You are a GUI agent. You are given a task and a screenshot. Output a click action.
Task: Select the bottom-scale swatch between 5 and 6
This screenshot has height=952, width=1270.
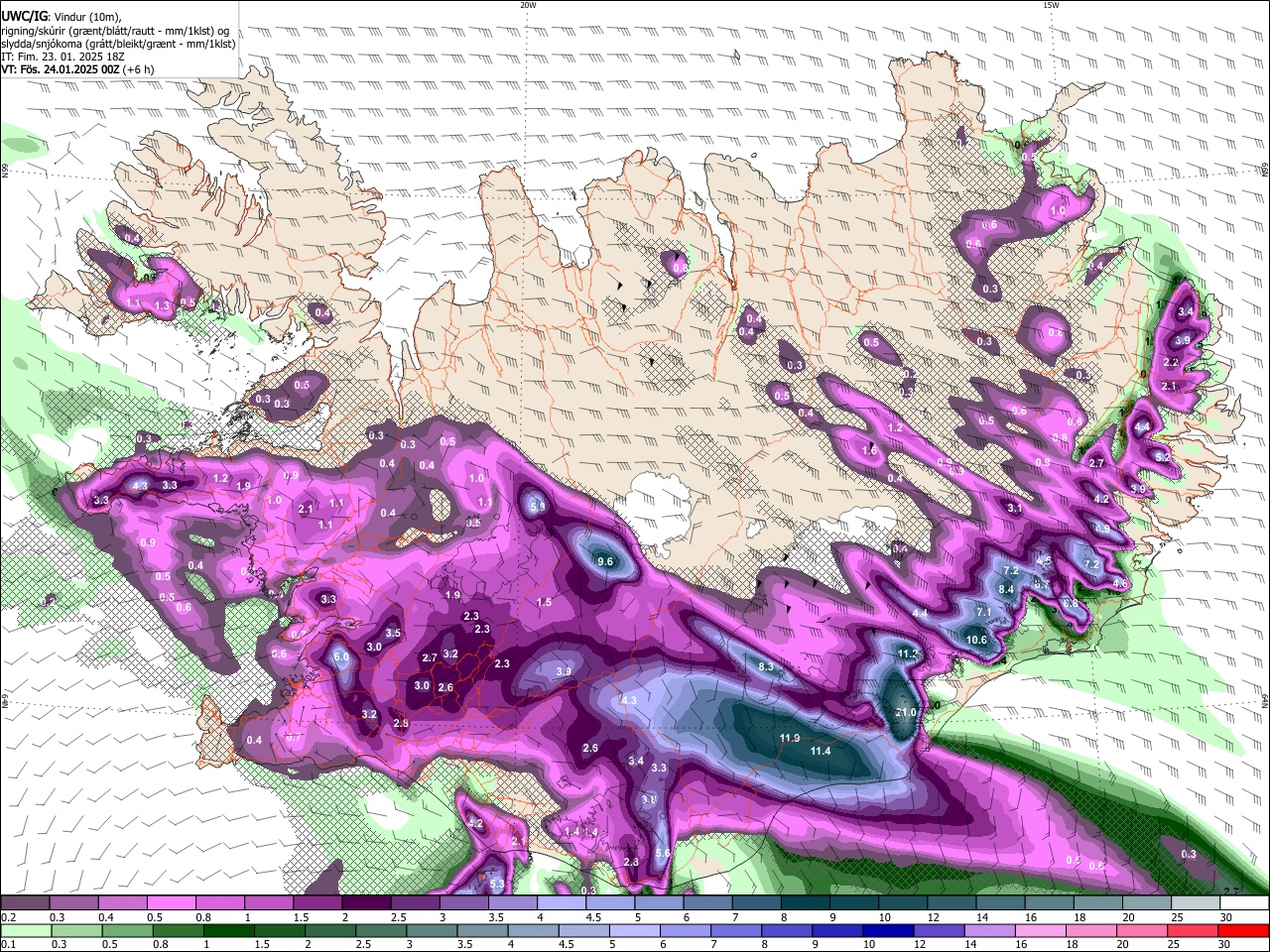coord(635,931)
